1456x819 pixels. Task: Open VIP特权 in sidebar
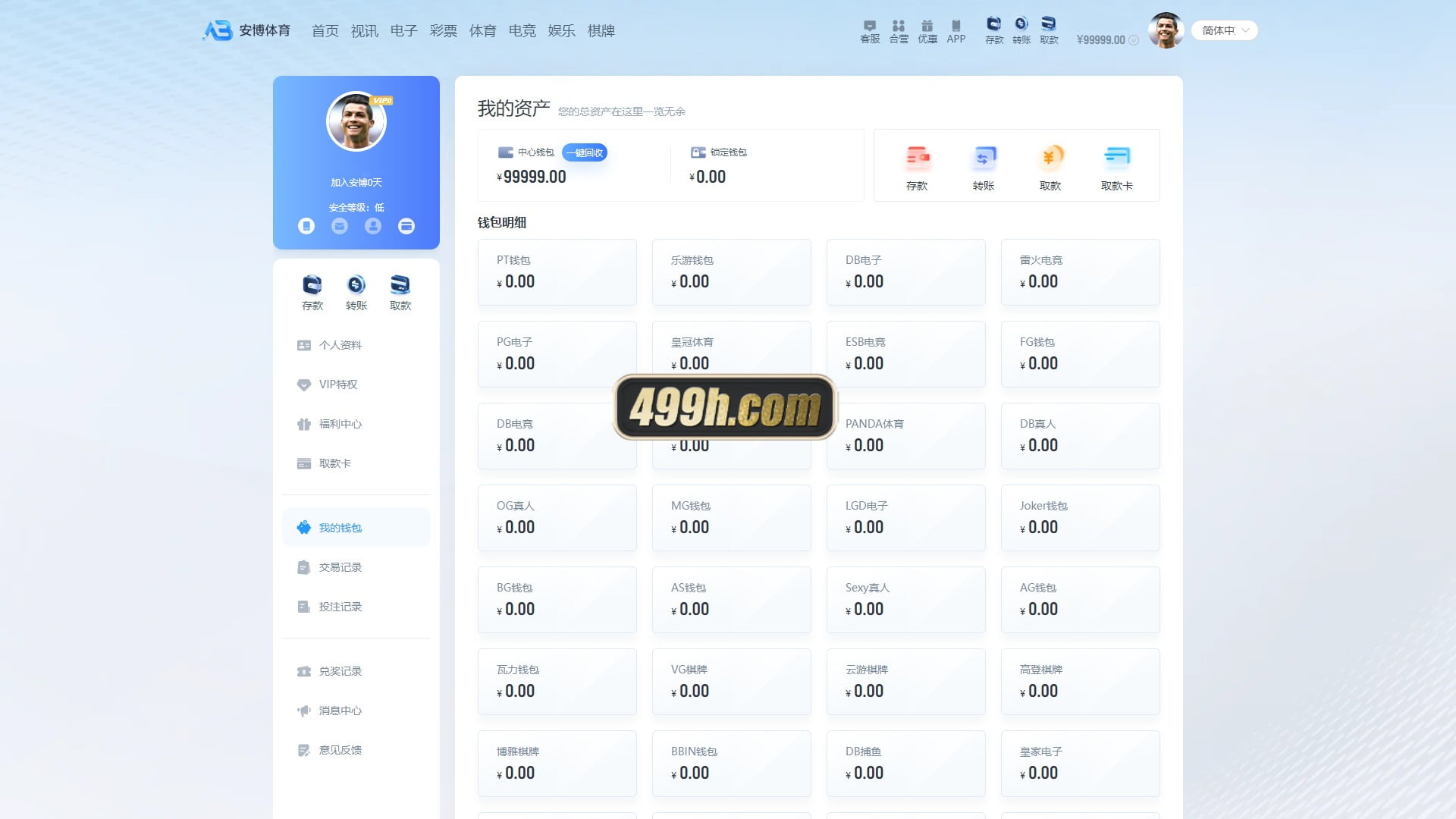click(356, 384)
